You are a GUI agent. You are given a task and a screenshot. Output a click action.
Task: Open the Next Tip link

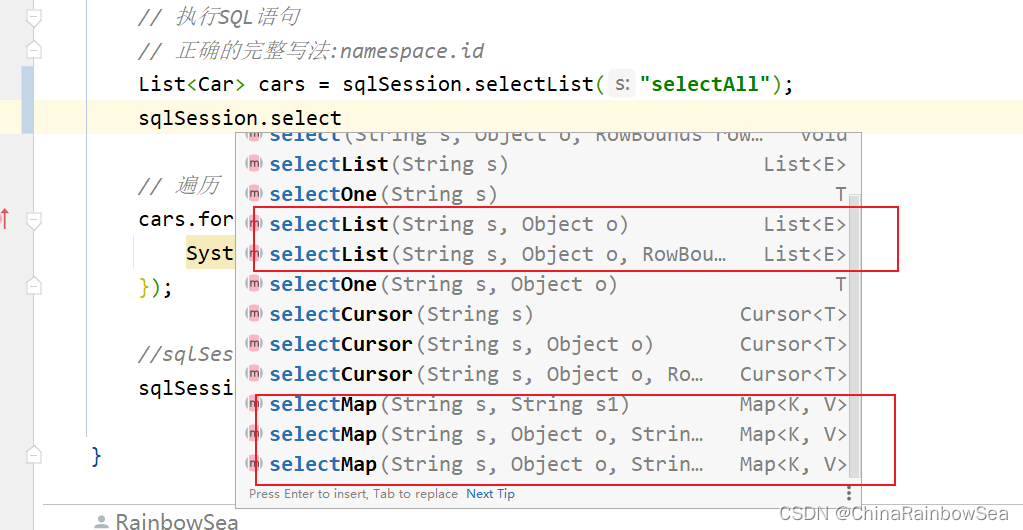pyautogui.click(x=492, y=494)
